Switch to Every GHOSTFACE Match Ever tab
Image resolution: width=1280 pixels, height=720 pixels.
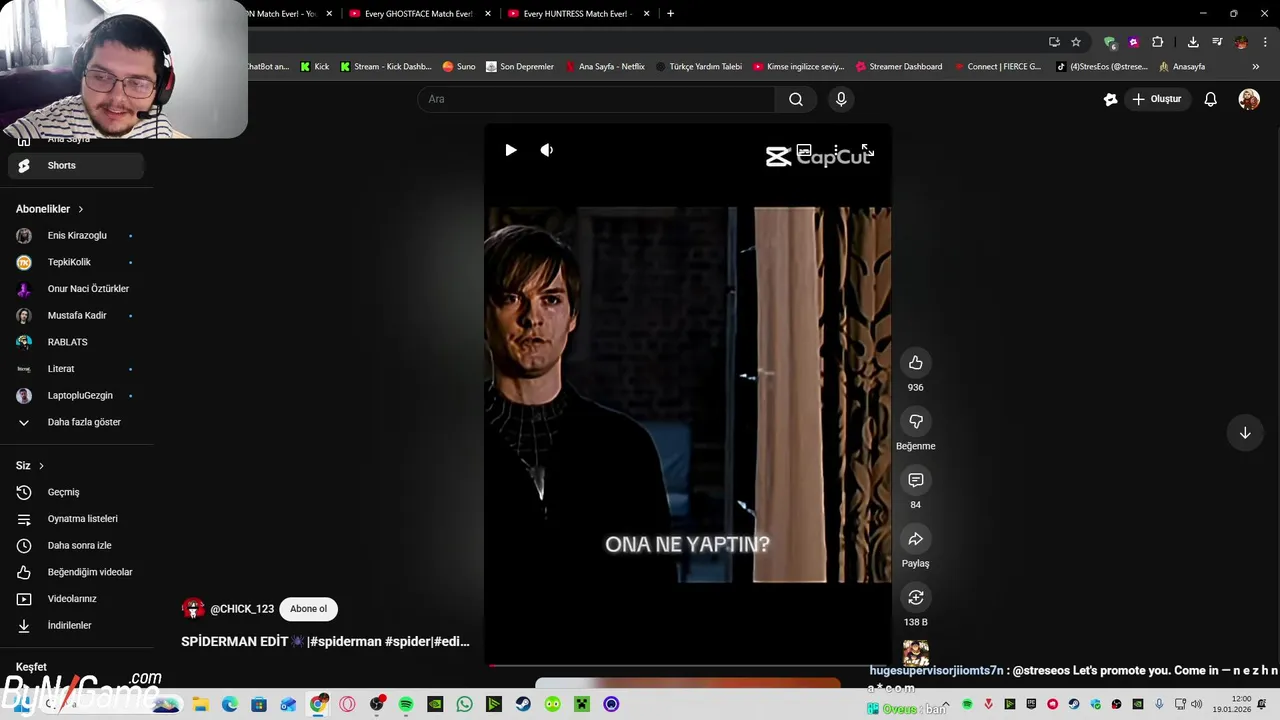pyautogui.click(x=418, y=14)
